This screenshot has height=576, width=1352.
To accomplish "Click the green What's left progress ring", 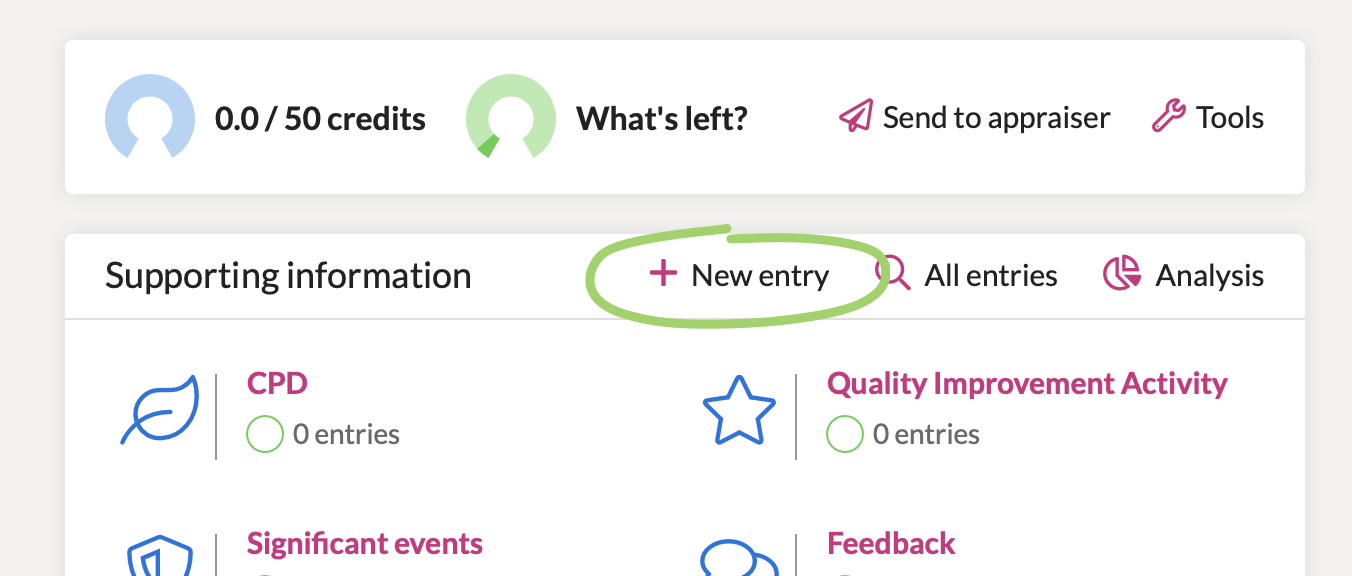I will pyautogui.click(x=511, y=117).
